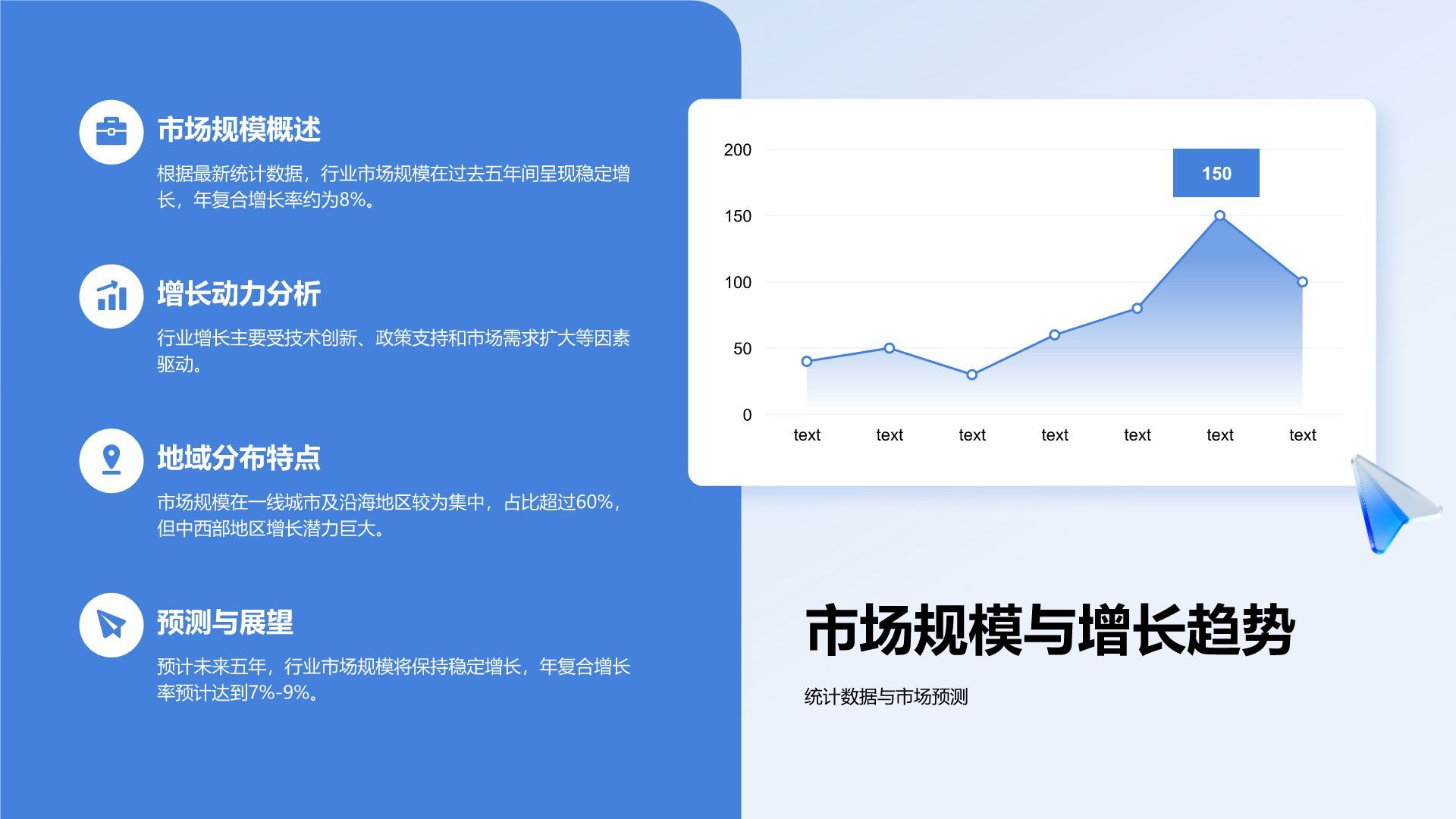Image resolution: width=1456 pixels, height=819 pixels.
Task: Select the 预测与展望 heading
Action: click(225, 623)
